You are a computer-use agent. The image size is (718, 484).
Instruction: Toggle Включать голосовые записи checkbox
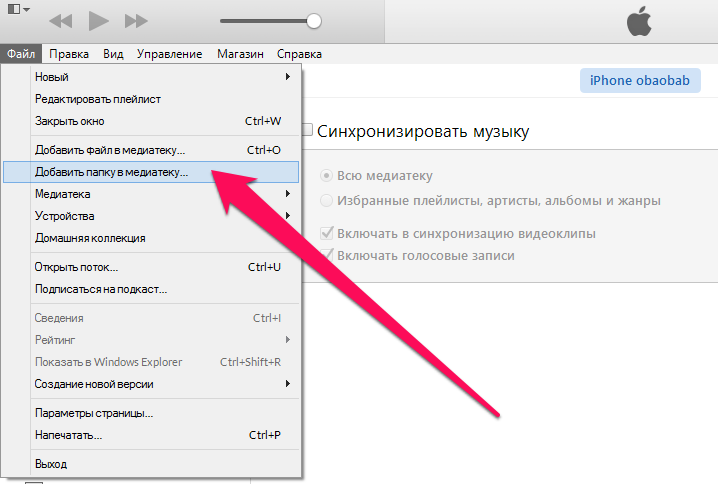click(x=326, y=255)
